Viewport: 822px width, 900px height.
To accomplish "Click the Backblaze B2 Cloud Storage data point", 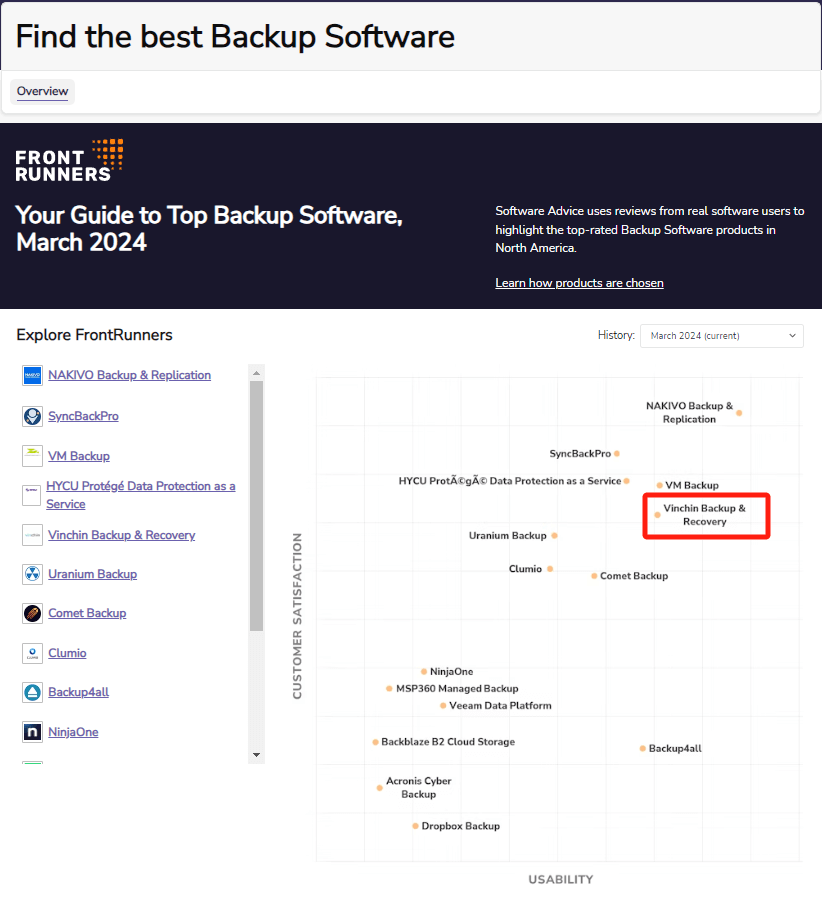I will [x=375, y=742].
